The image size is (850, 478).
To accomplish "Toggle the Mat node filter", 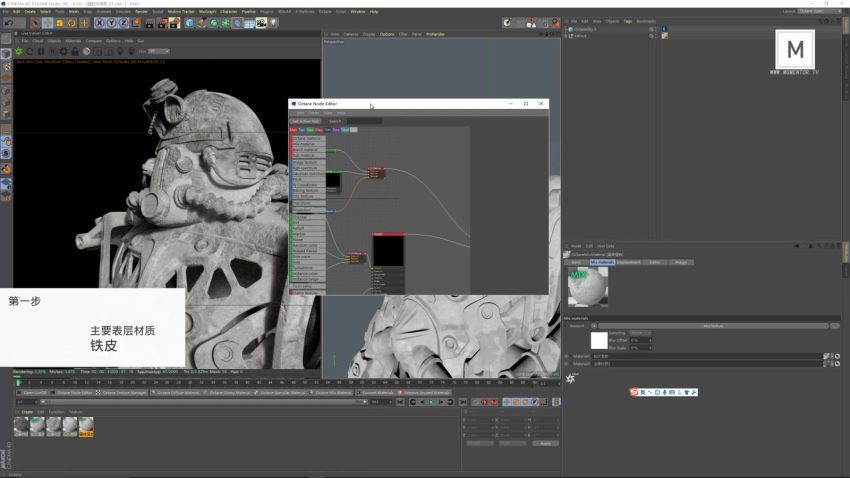I will point(293,130).
